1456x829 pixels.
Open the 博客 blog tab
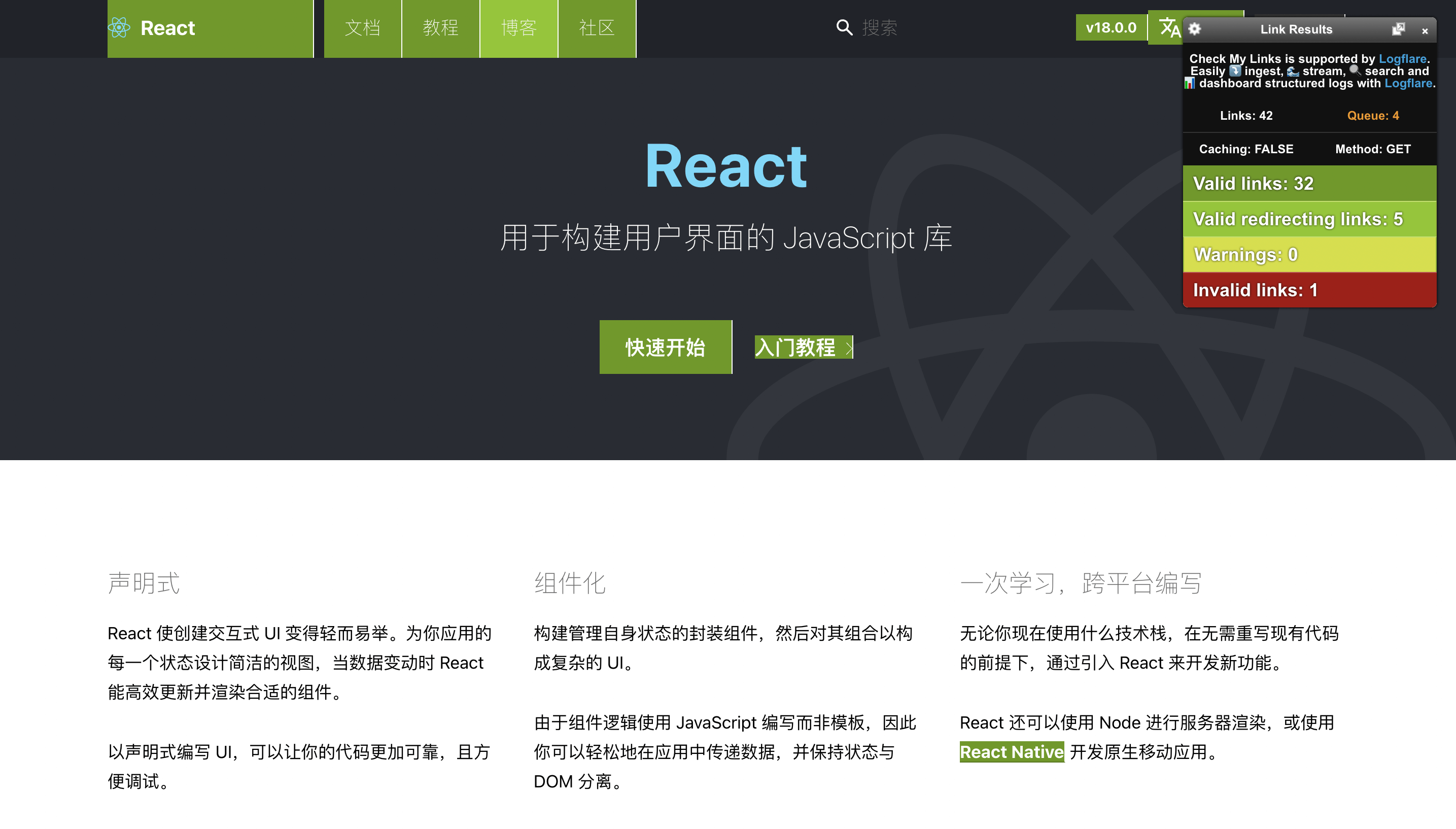[518, 28]
